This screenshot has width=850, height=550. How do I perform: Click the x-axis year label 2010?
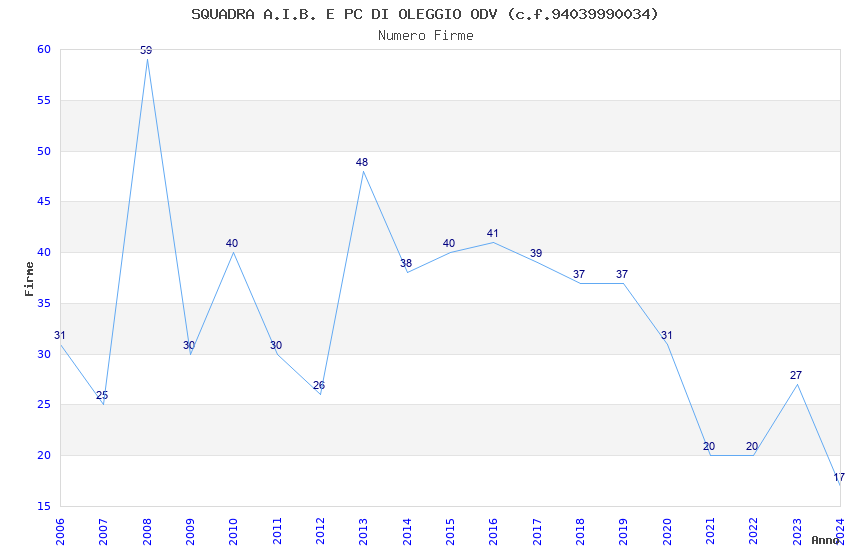tap(233, 532)
